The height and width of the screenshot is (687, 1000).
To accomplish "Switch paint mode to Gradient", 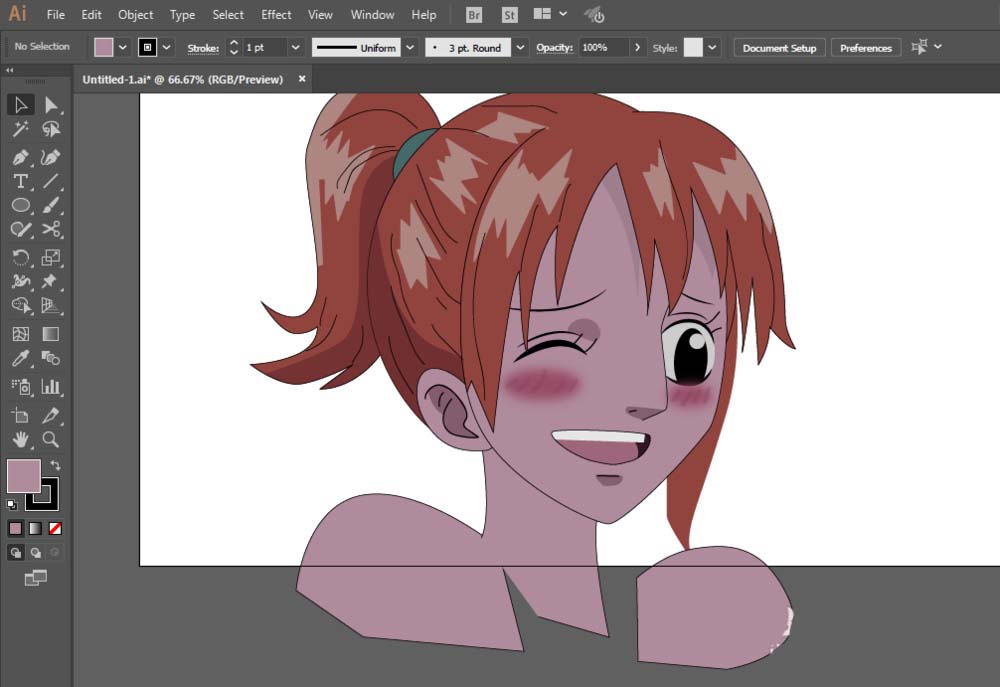I will (35, 528).
